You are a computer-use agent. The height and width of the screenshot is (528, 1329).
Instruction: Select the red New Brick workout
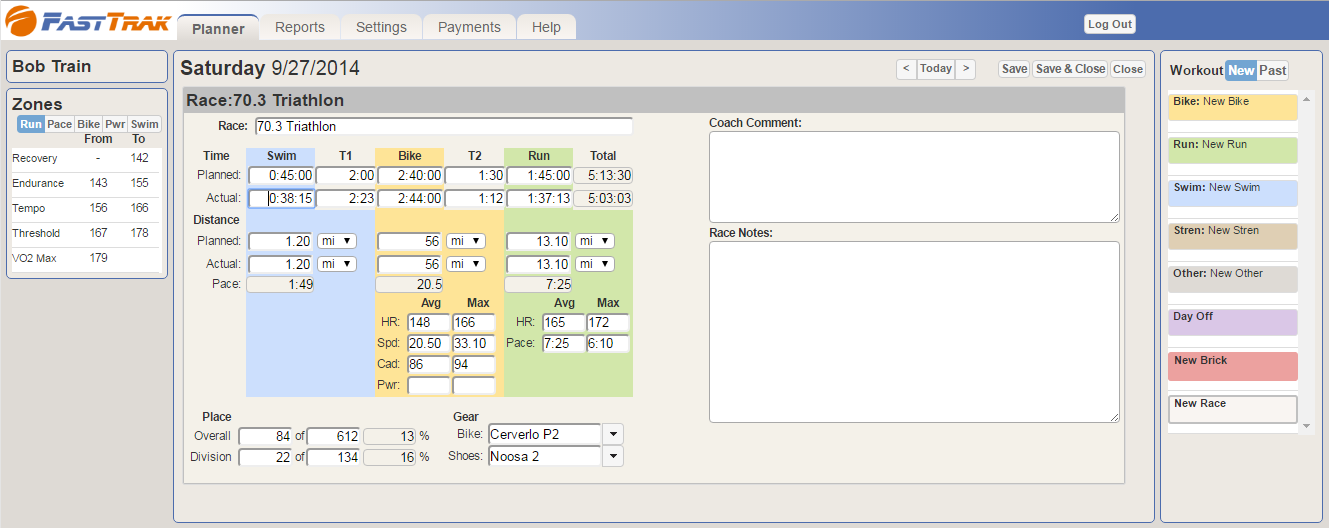pyautogui.click(x=1232, y=366)
